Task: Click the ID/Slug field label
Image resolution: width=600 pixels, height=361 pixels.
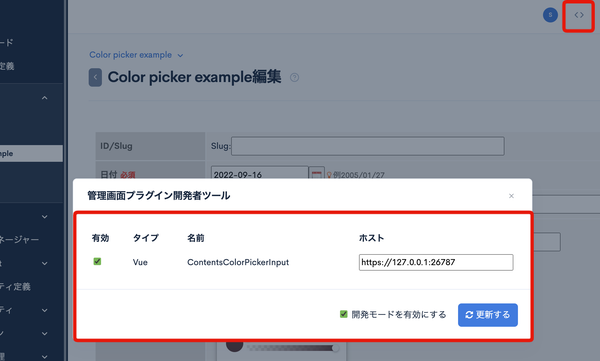Action: point(116,146)
